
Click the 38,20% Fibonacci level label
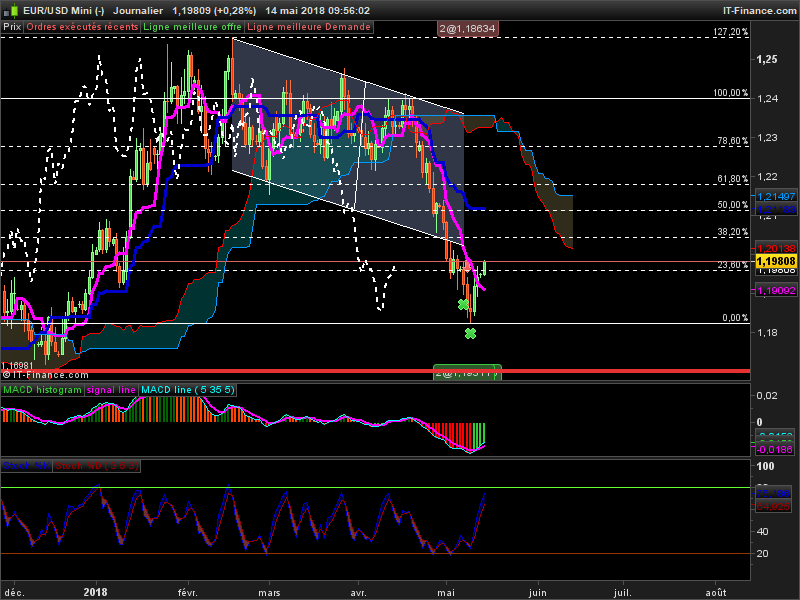[x=733, y=232]
